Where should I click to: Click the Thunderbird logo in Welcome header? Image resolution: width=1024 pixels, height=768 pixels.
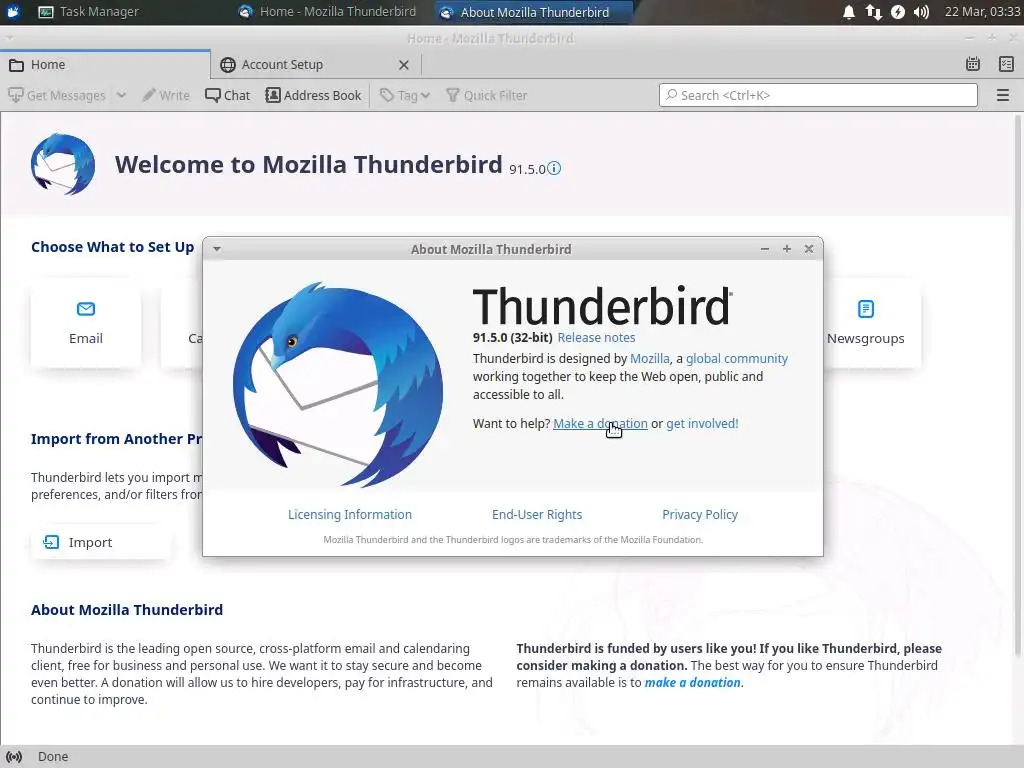(63, 165)
